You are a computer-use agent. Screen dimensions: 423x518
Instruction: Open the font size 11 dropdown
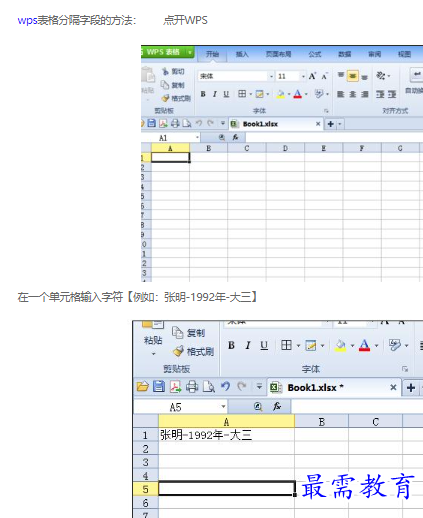coord(303,76)
